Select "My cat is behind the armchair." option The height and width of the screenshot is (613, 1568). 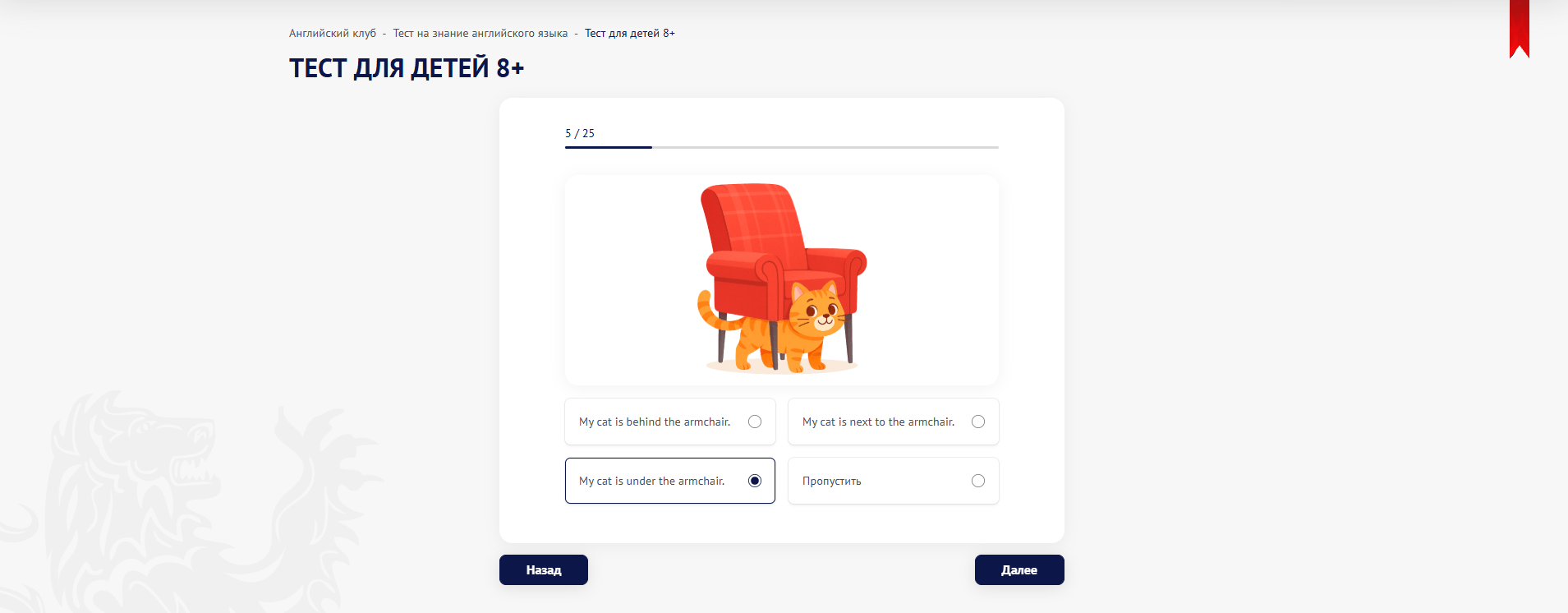click(669, 422)
